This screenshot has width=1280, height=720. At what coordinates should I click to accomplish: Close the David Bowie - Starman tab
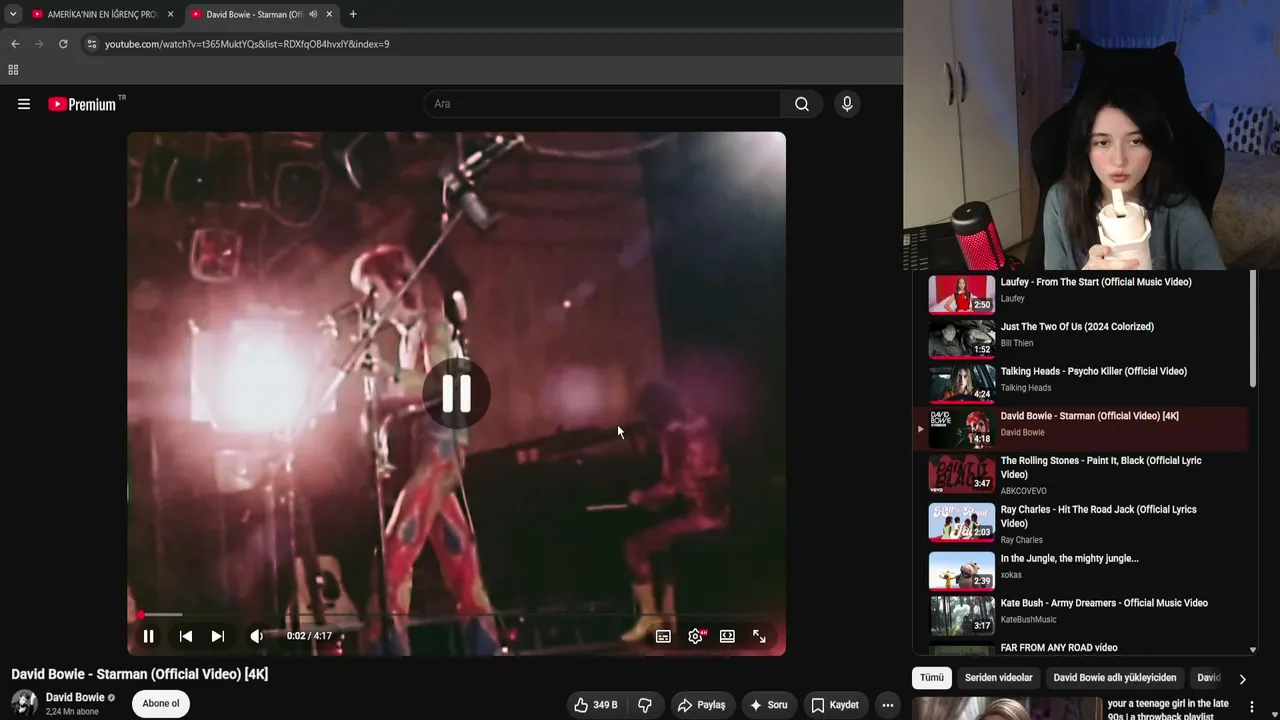coord(329,14)
